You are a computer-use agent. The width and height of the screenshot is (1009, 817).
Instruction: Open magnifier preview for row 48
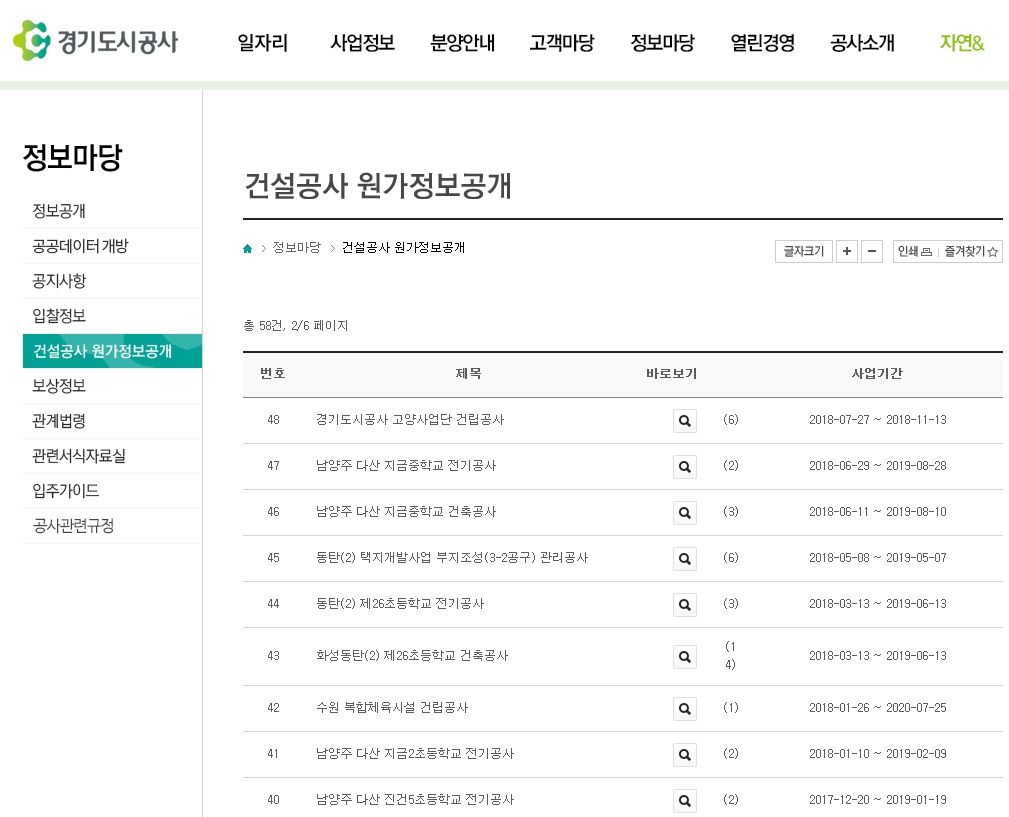(x=684, y=421)
